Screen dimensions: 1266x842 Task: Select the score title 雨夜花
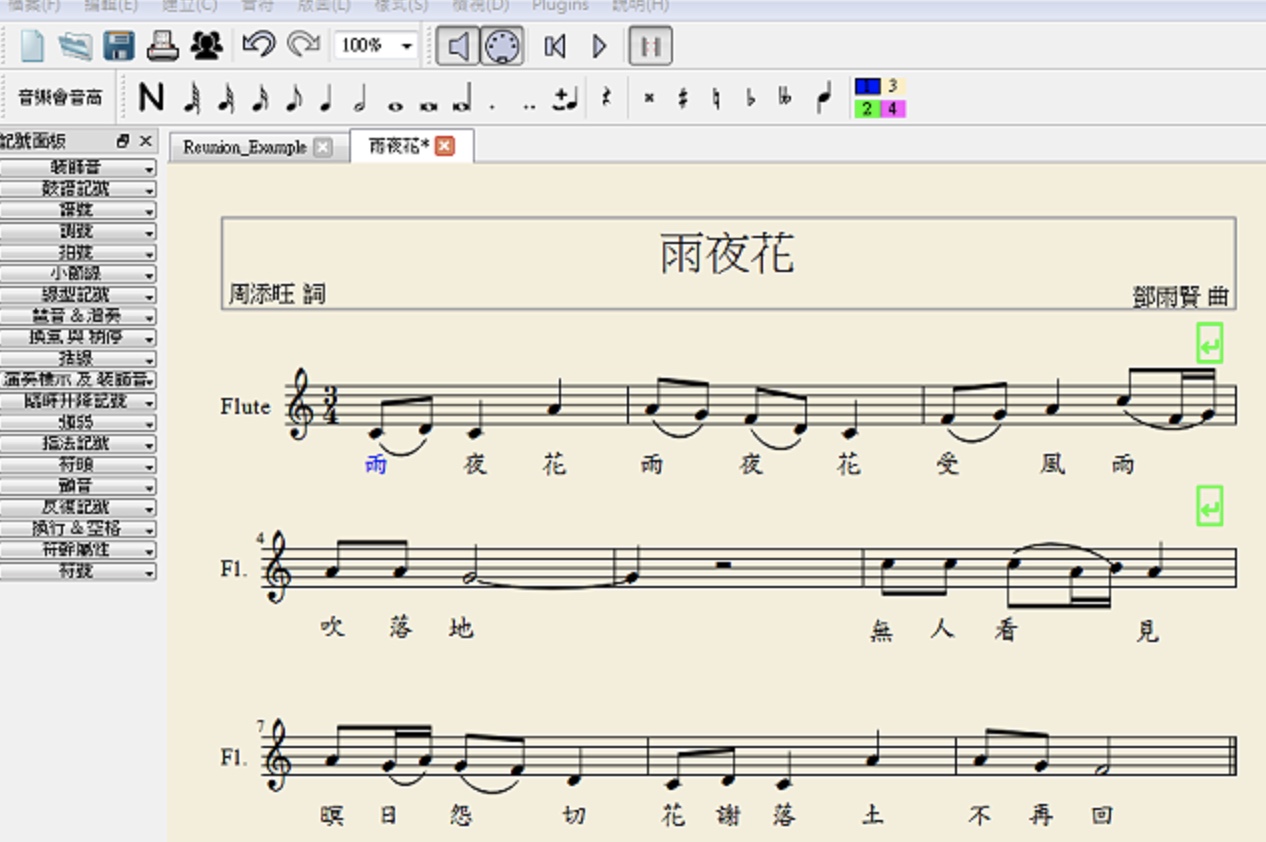727,252
